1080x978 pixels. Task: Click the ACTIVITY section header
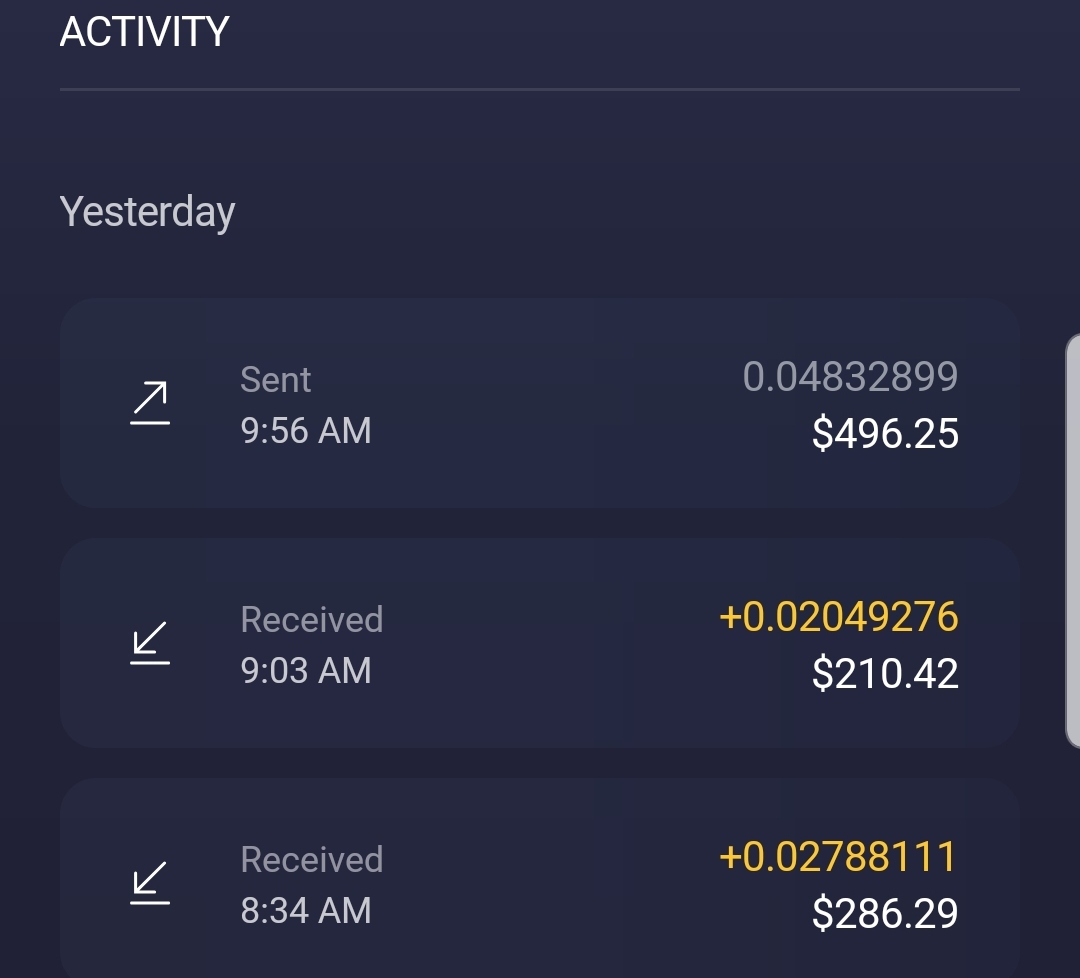click(x=145, y=32)
